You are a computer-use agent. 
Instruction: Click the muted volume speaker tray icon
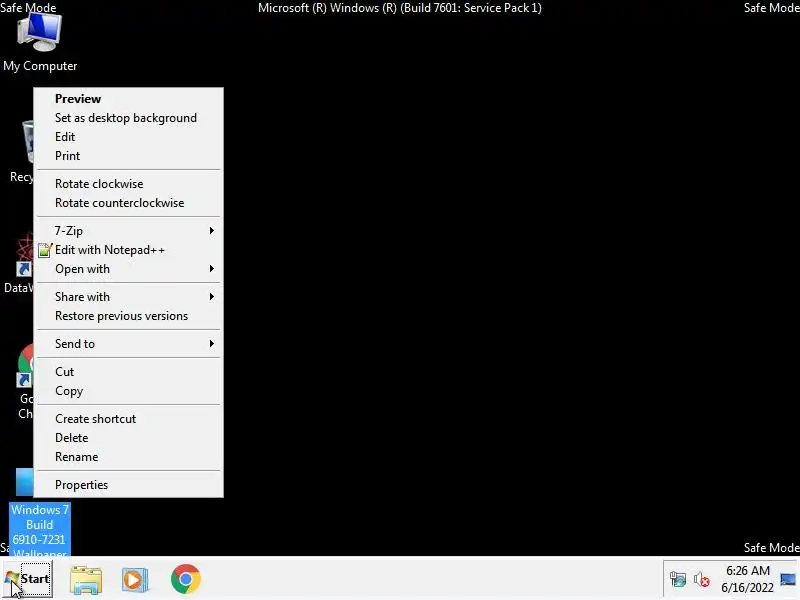702,580
